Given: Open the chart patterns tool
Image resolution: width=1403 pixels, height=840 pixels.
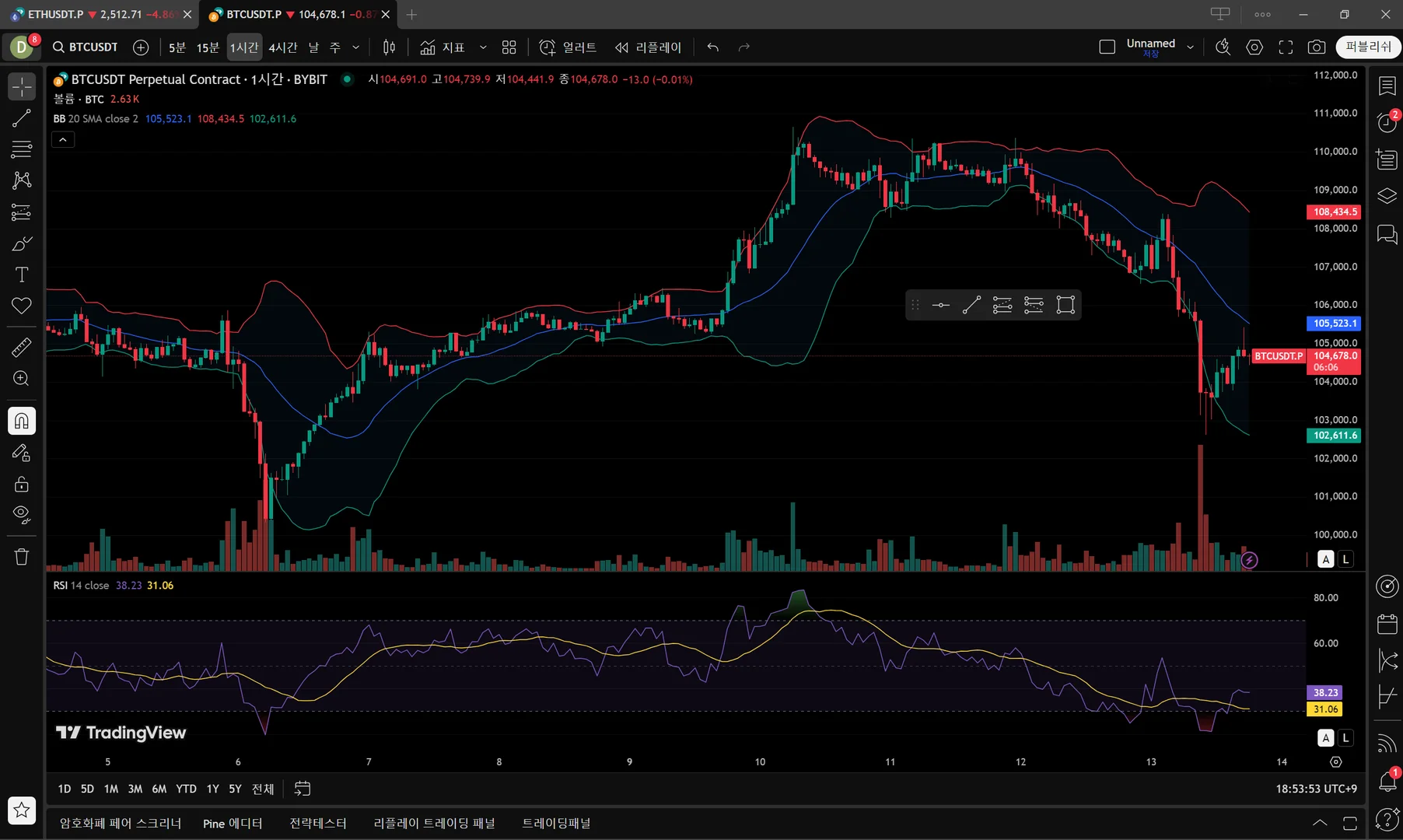Looking at the screenshot, I should 22,180.
